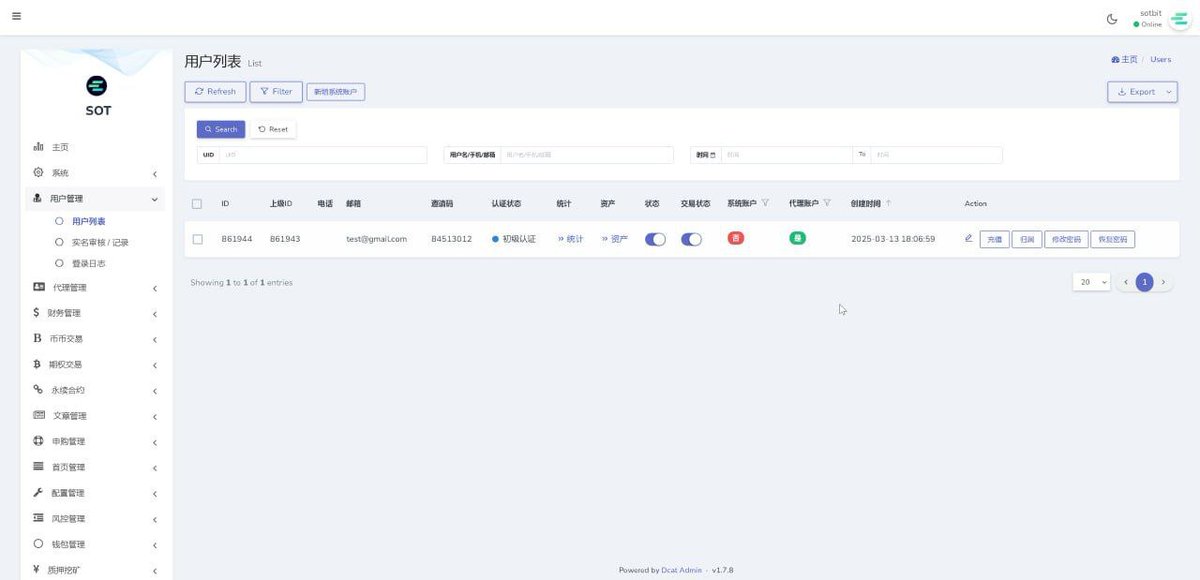Viewport: 1200px width, 580px height.
Task: Open the Export dropdown arrow
Action: click(x=1169, y=92)
